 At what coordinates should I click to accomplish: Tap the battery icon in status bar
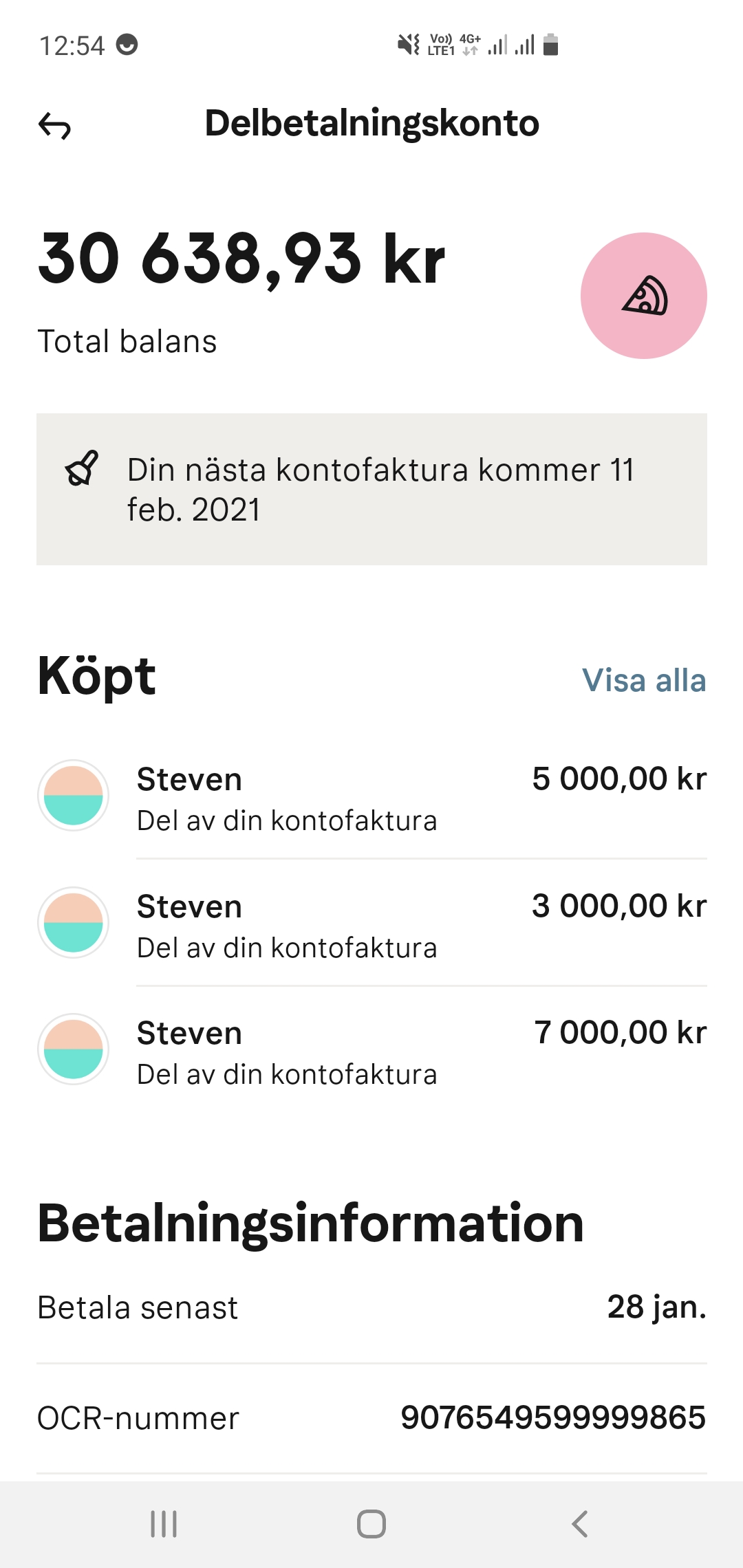(550, 45)
